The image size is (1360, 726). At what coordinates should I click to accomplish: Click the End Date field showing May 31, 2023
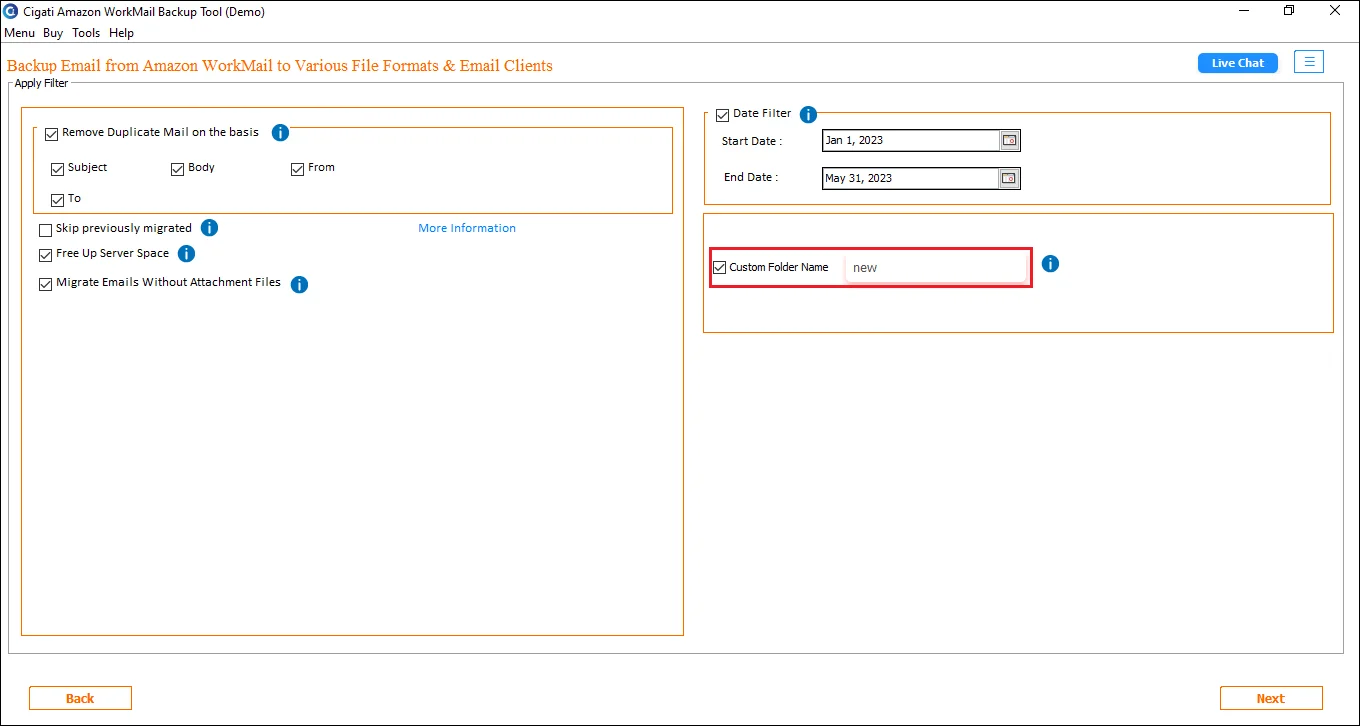coord(910,179)
